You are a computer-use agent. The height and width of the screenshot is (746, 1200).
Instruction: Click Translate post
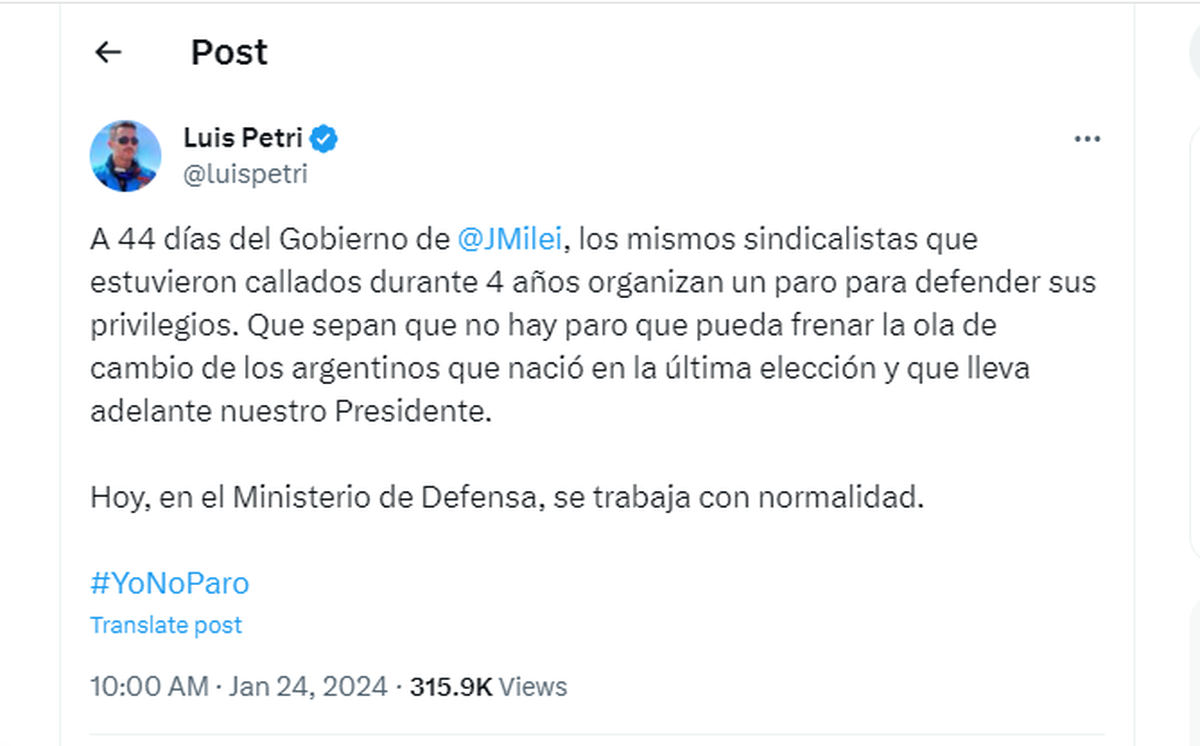click(x=166, y=625)
